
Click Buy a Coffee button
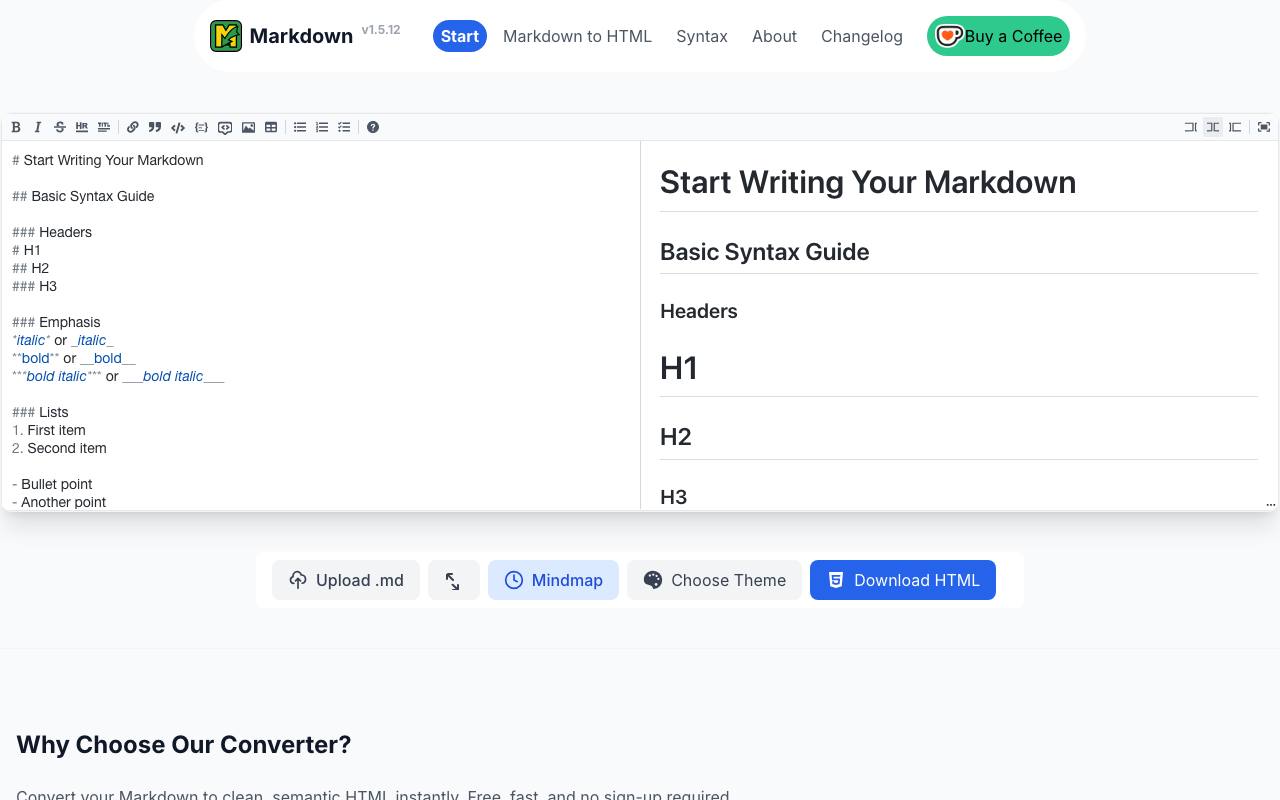pyautogui.click(x=998, y=36)
